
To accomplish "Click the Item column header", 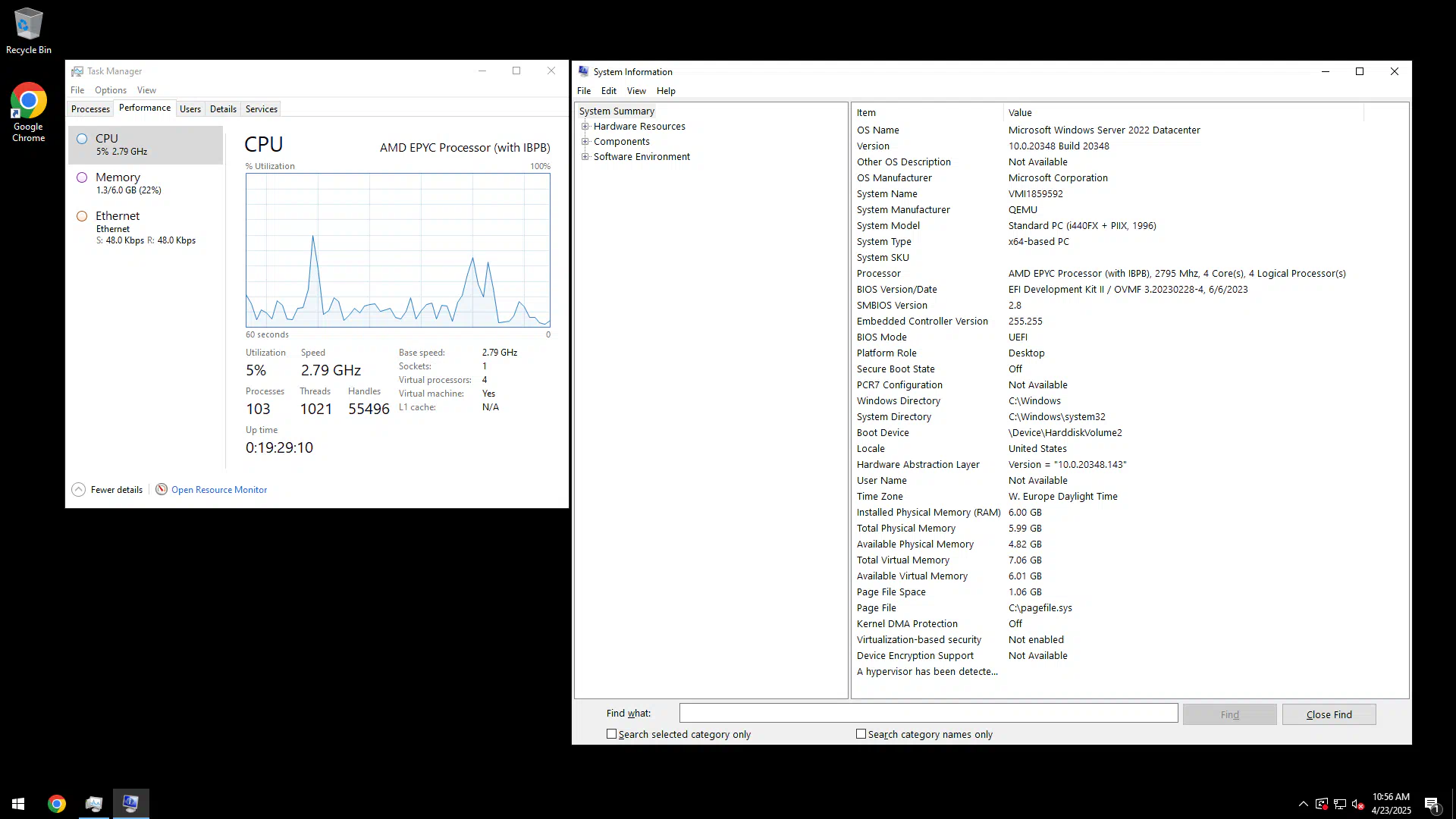I will click(x=927, y=112).
